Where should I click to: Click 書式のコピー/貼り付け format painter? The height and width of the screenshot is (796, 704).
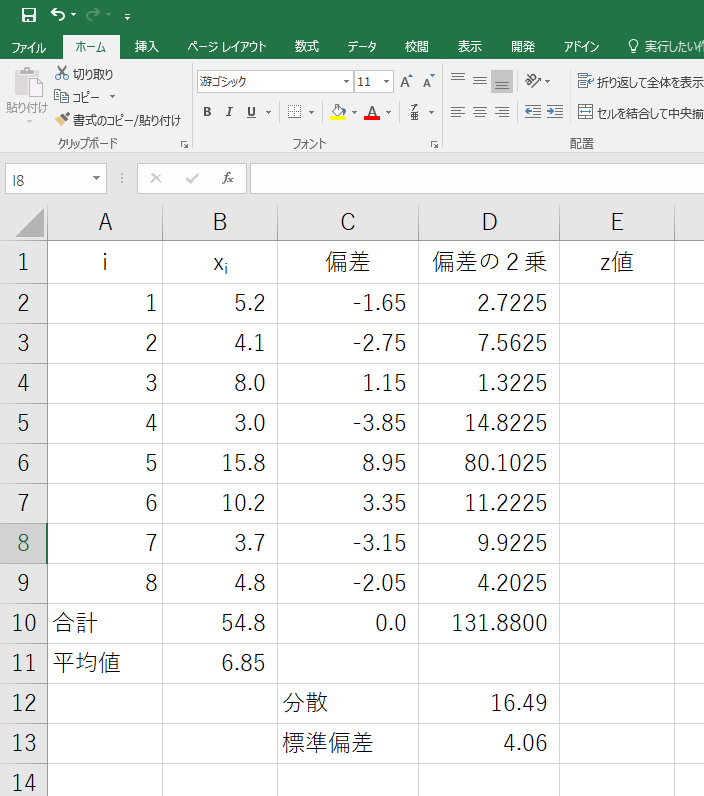[118, 120]
